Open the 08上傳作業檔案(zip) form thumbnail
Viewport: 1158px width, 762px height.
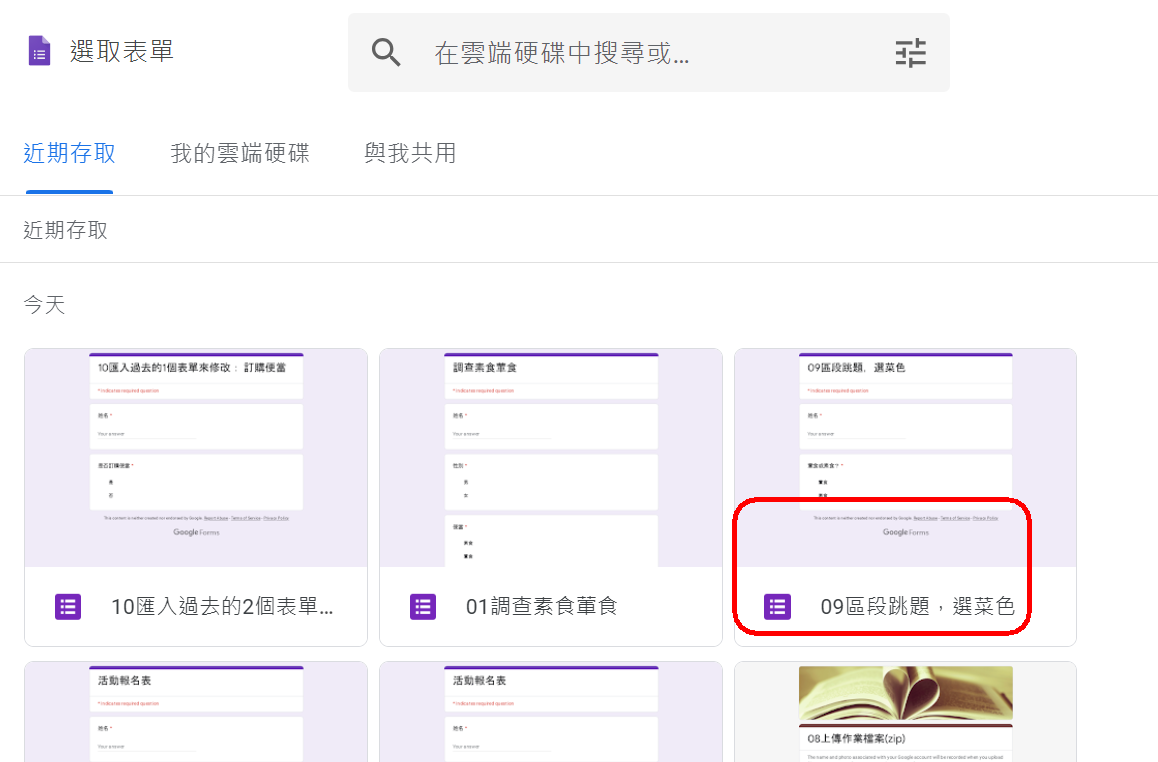[x=905, y=740]
